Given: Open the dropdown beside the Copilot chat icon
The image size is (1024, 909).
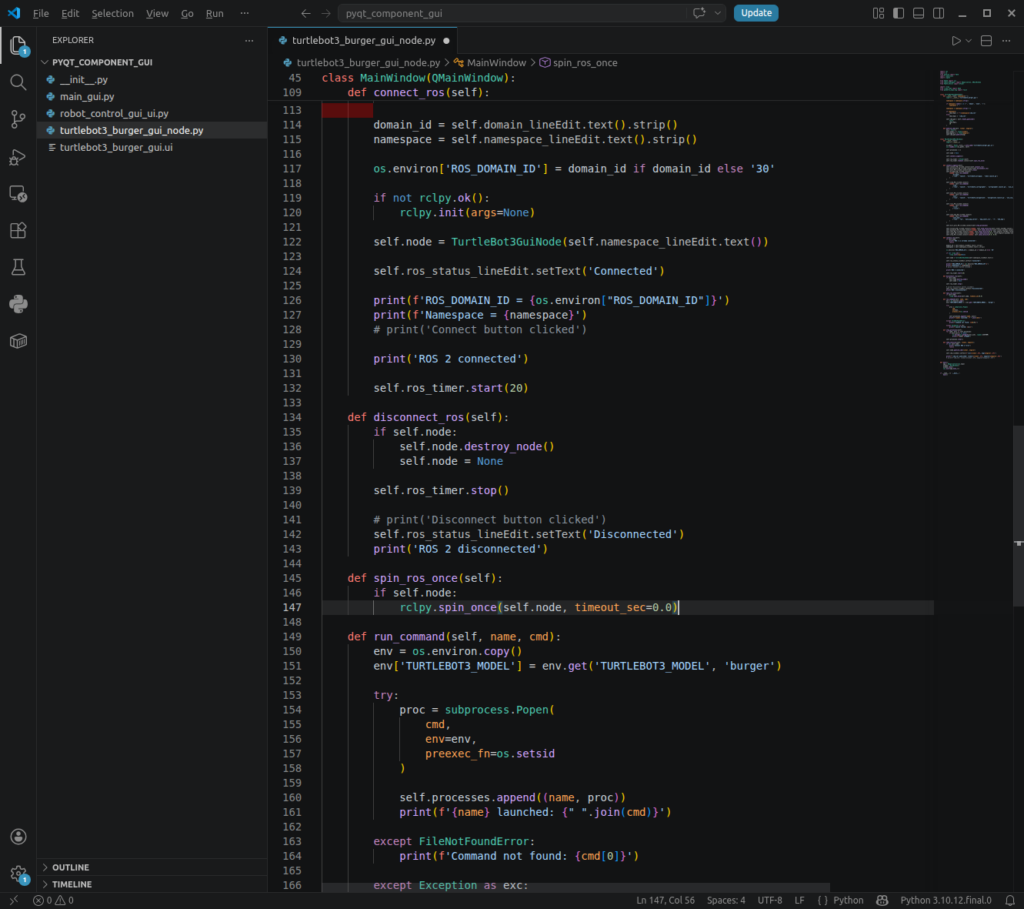Looking at the screenshot, I should pos(718,13).
